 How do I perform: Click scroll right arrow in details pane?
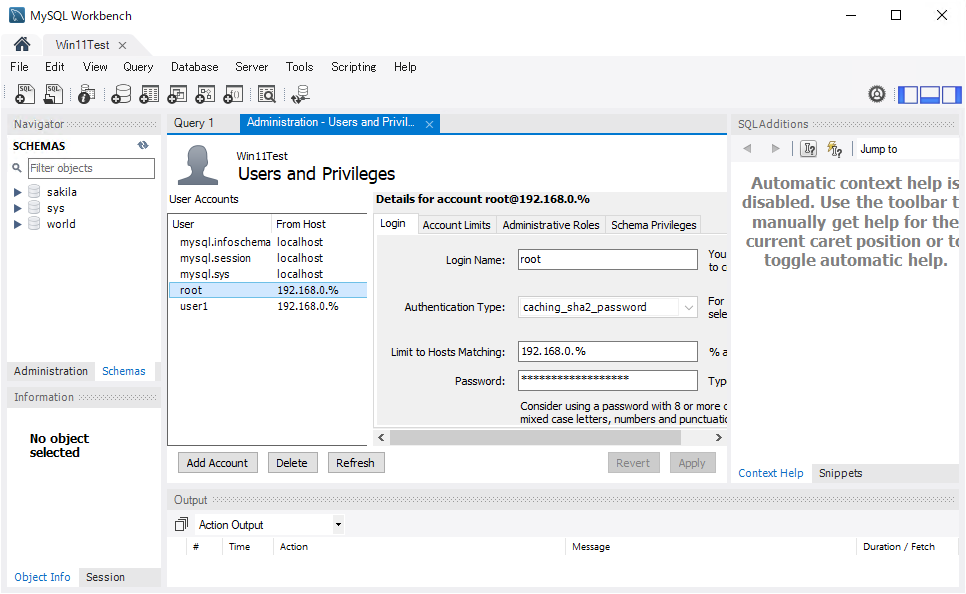718,437
